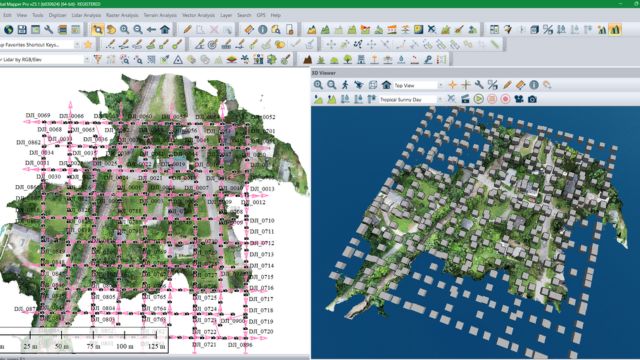Toggle wireframe cube icon in 3D Viewer

coord(373,85)
